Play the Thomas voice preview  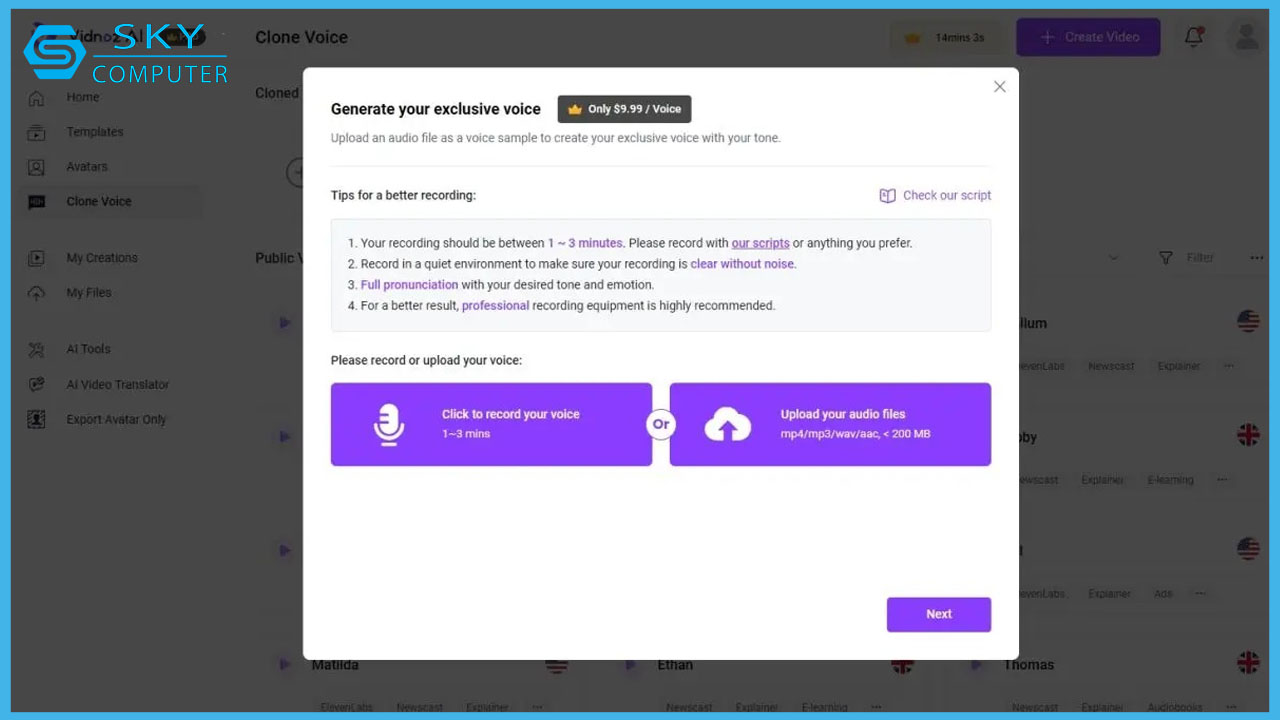coord(977,664)
